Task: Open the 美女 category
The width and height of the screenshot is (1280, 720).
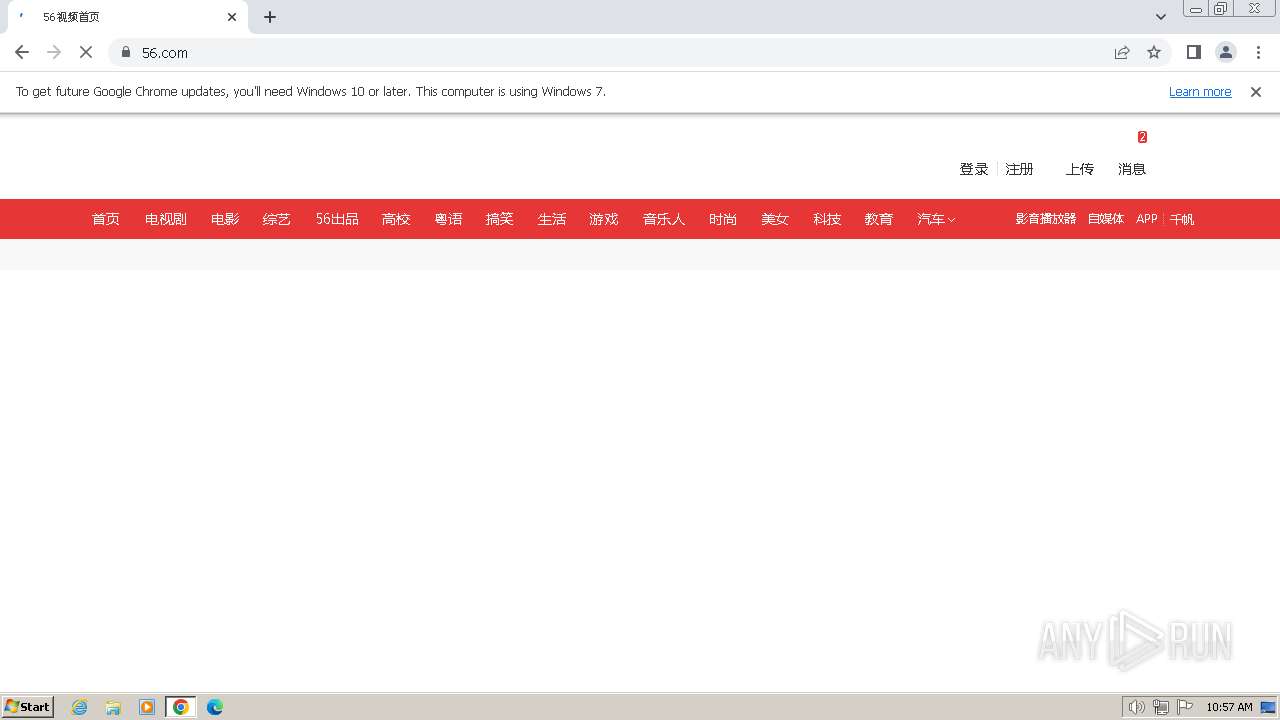Action: pyautogui.click(x=775, y=219)
